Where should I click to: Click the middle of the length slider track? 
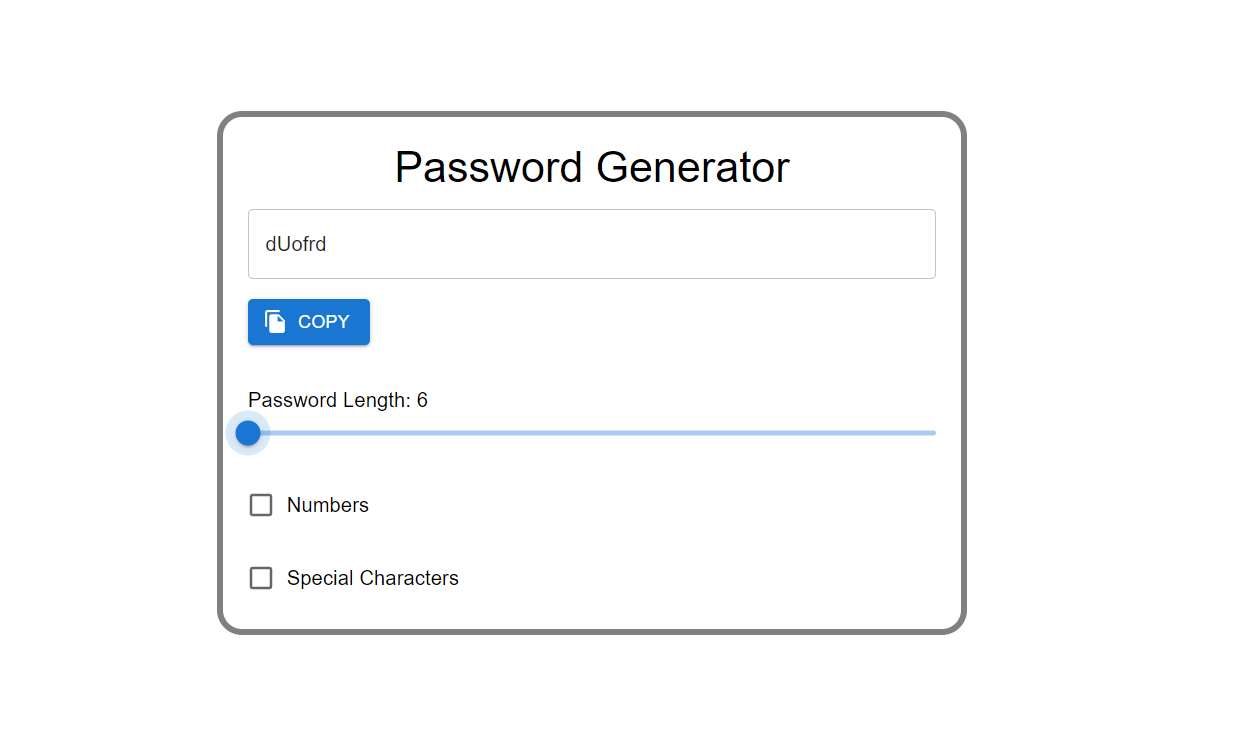pos(591,433)
